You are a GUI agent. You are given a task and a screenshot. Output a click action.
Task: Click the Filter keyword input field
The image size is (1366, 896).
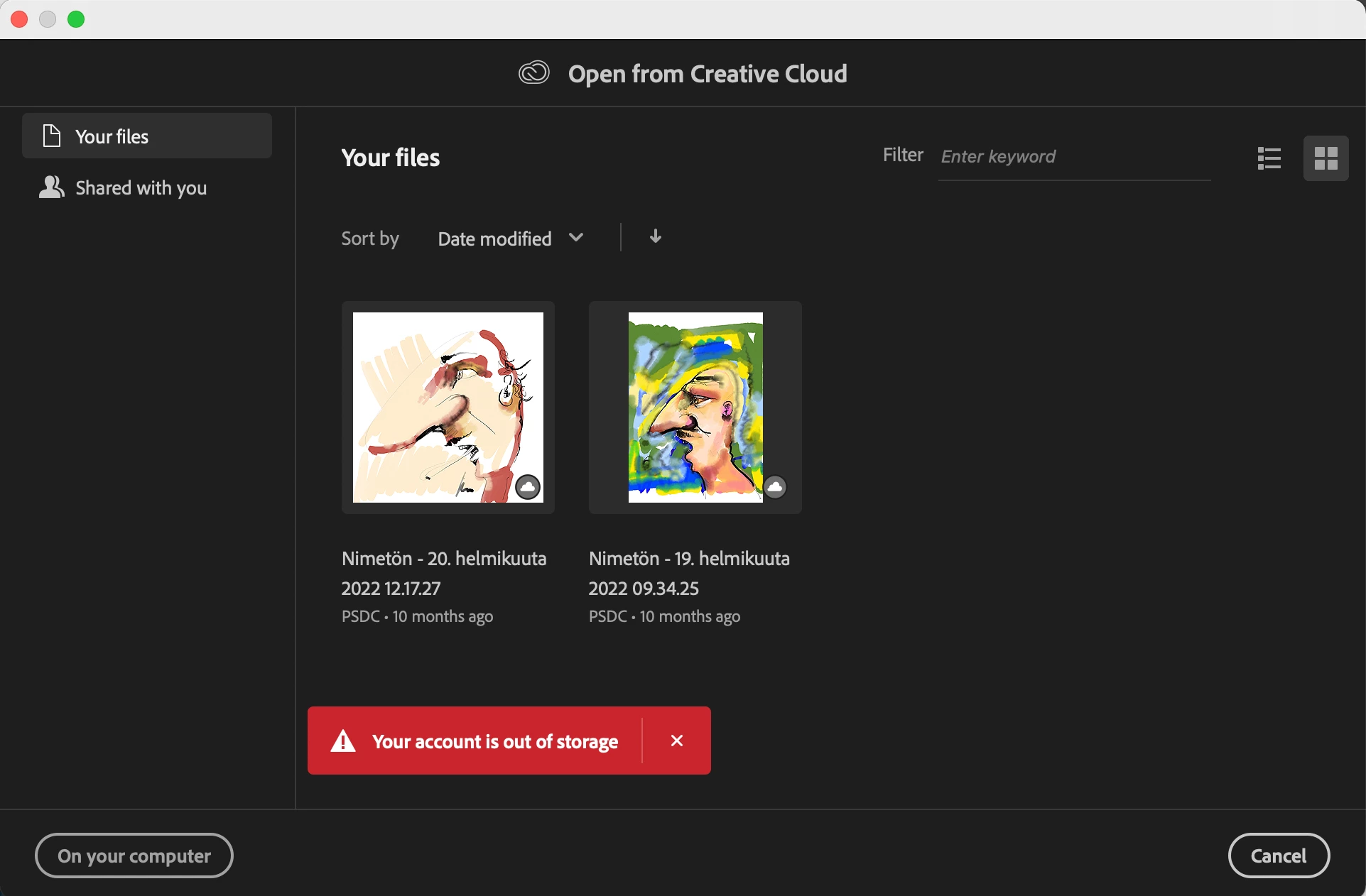click(x=1073, y=157)
